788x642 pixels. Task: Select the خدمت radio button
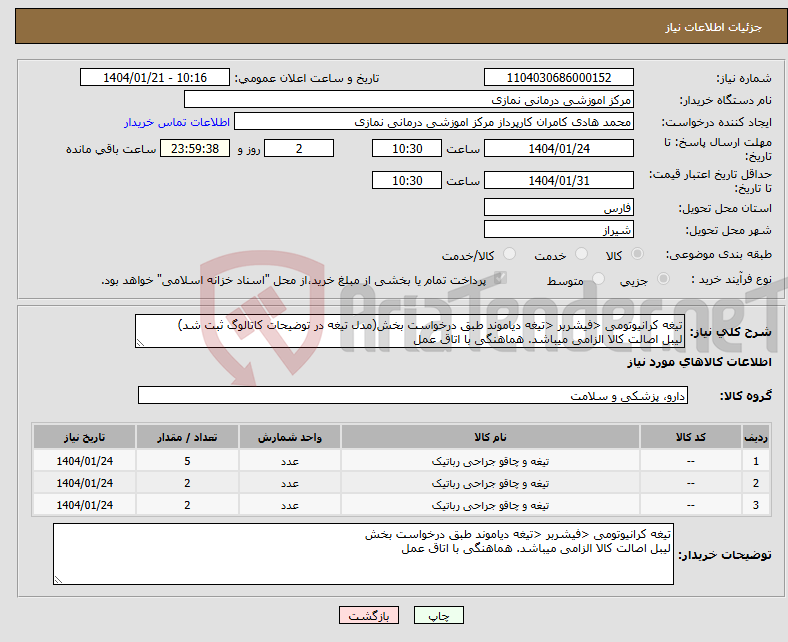581,254
